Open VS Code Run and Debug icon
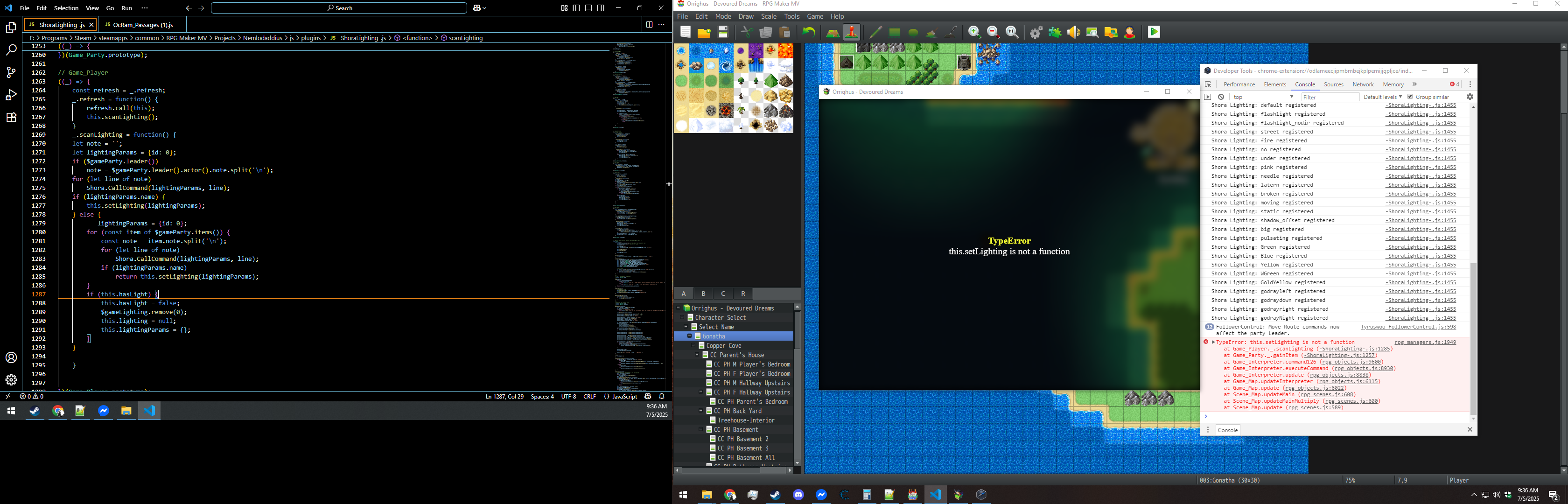Screen dimensions: 1568x504 pos(11,95)
